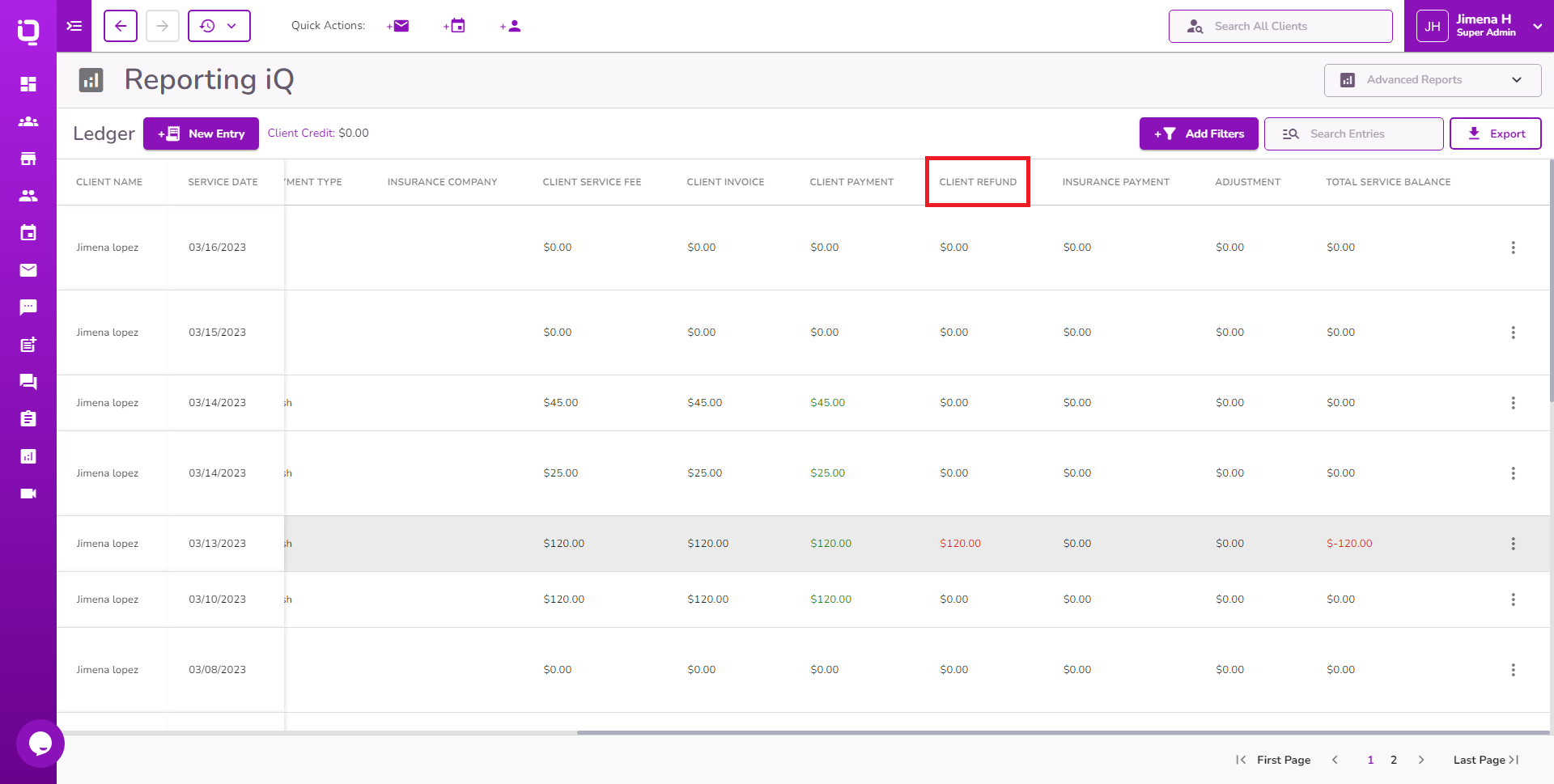Select the Reporting bar chart icon in the sidebar
The image size is (1554, 784).
28,456
